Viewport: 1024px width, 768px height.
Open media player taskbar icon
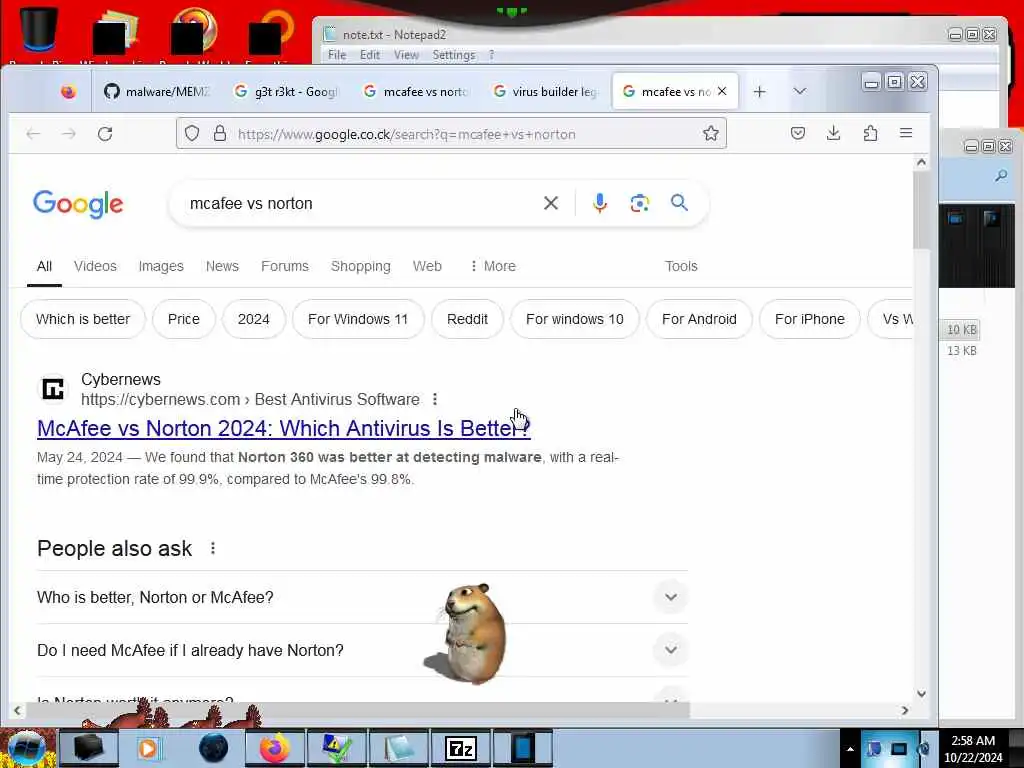click(x=150, y=748)
